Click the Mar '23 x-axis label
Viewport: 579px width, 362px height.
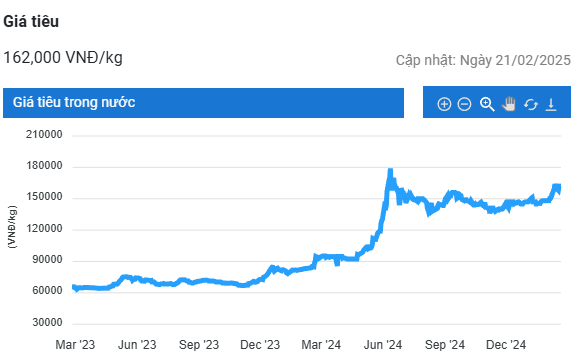click(75, 345)
